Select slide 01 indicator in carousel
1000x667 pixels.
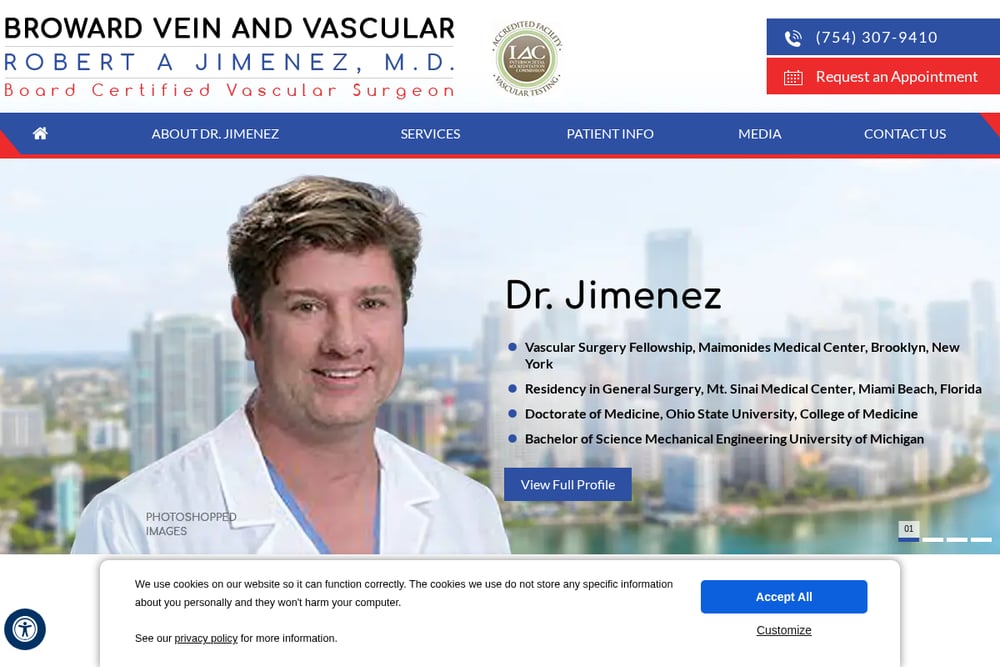[x=909, y=532]
